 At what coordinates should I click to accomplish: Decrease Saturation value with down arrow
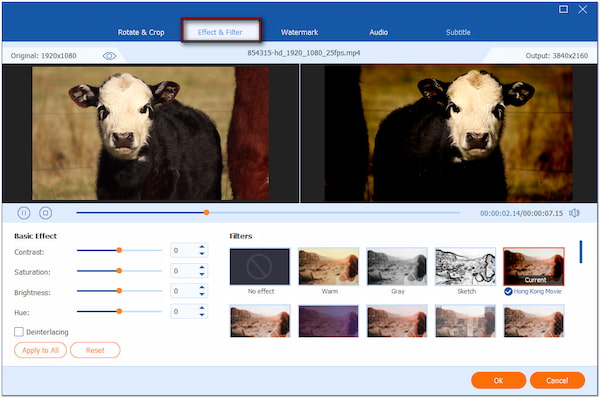coord(202,274)
